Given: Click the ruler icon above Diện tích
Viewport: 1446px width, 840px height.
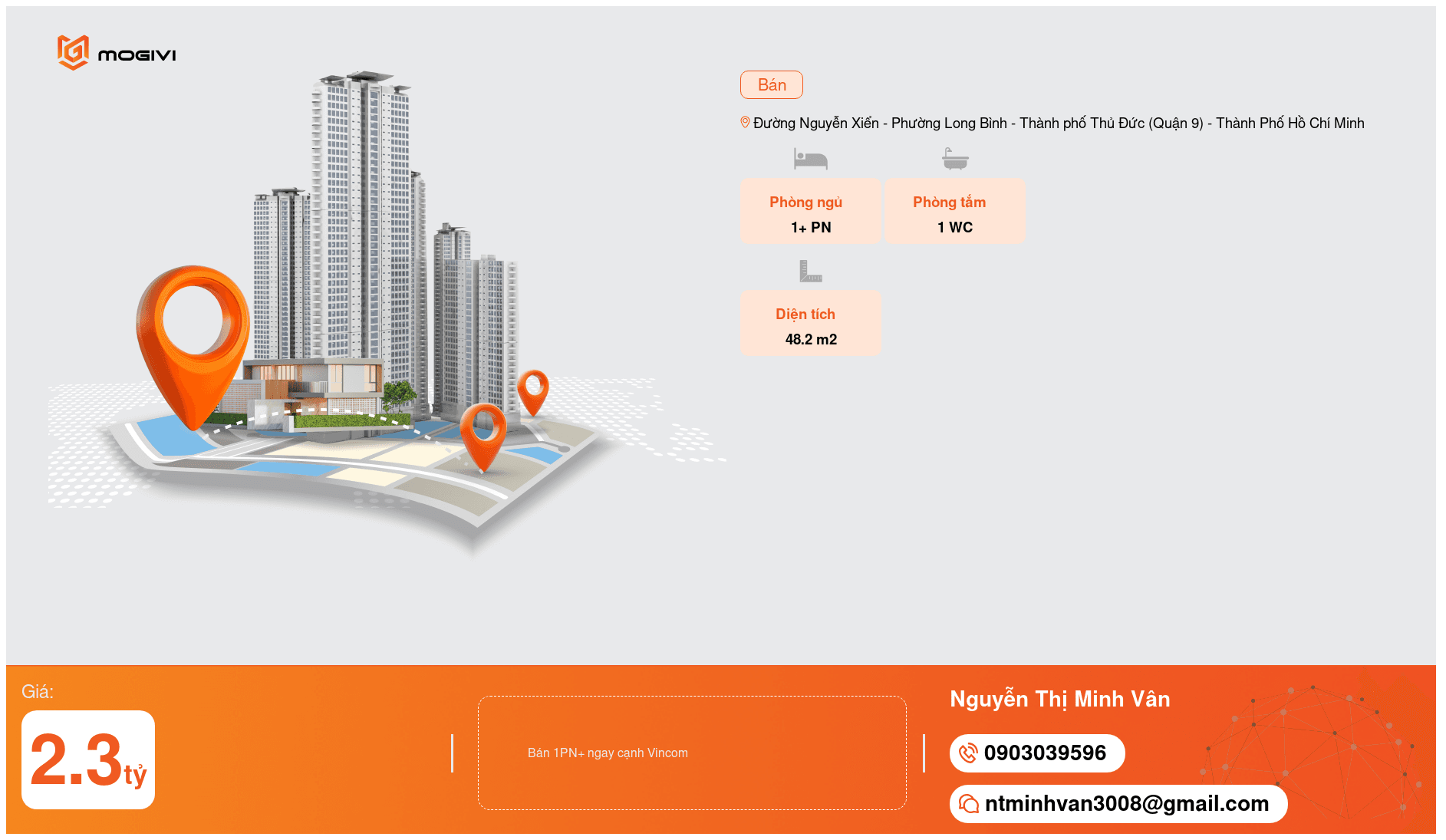Looking at the screenshot, I should pos(810,271).
